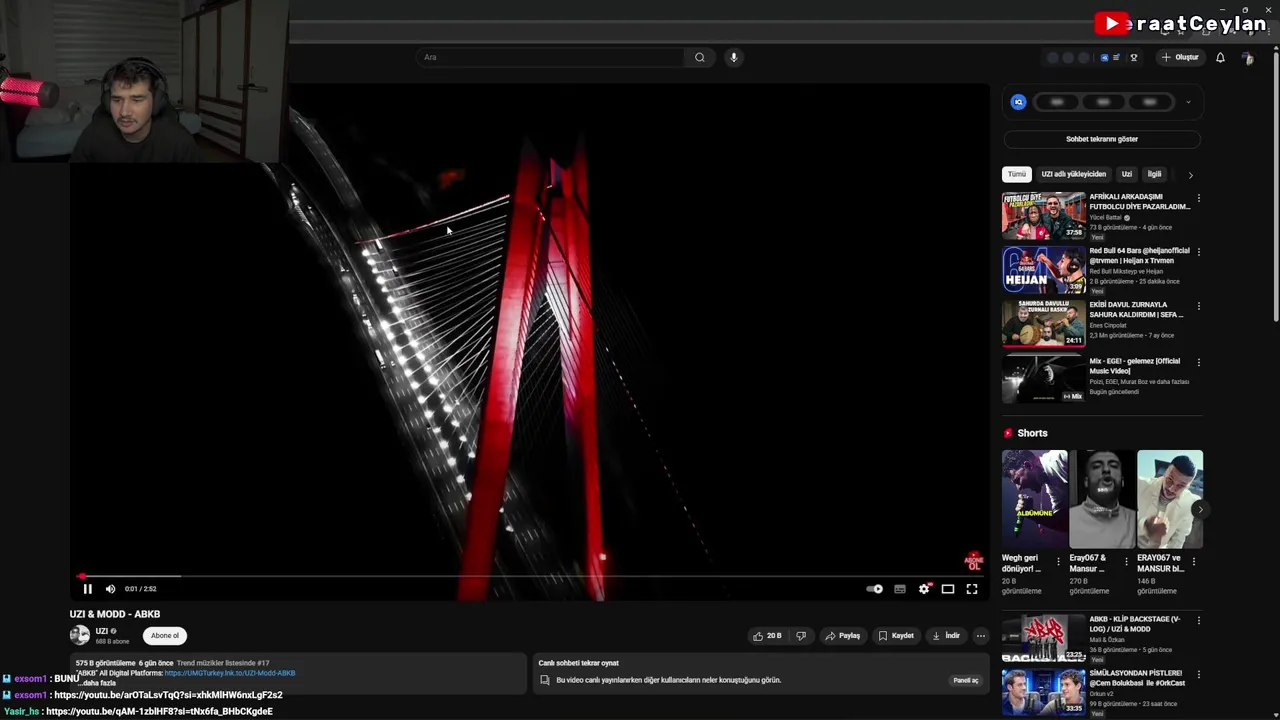Select the Tümü filter chip
This screenshot has width=1280, height=720.
coord(1017,174)
